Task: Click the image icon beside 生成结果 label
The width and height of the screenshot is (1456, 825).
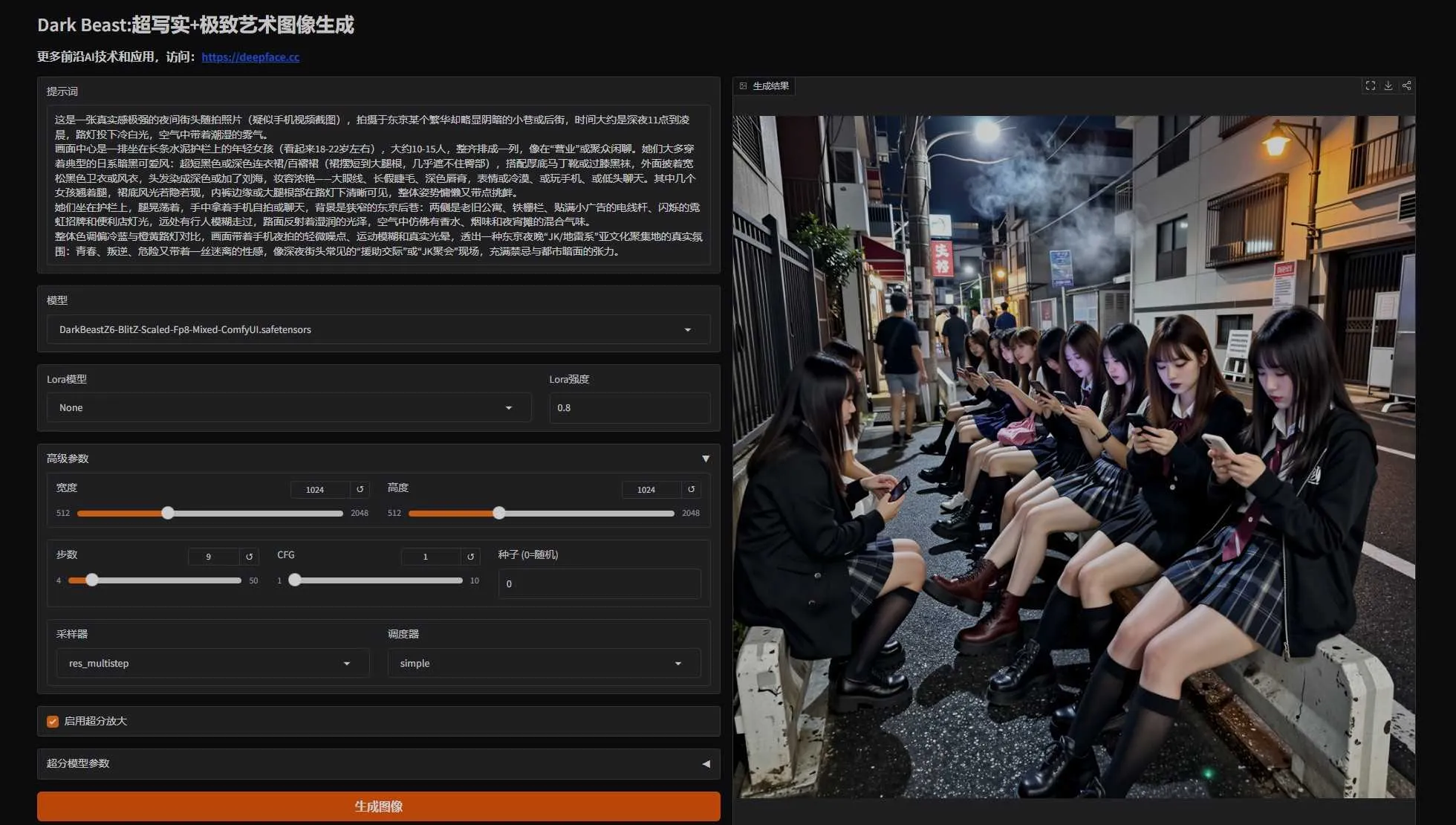Action: 742,86
